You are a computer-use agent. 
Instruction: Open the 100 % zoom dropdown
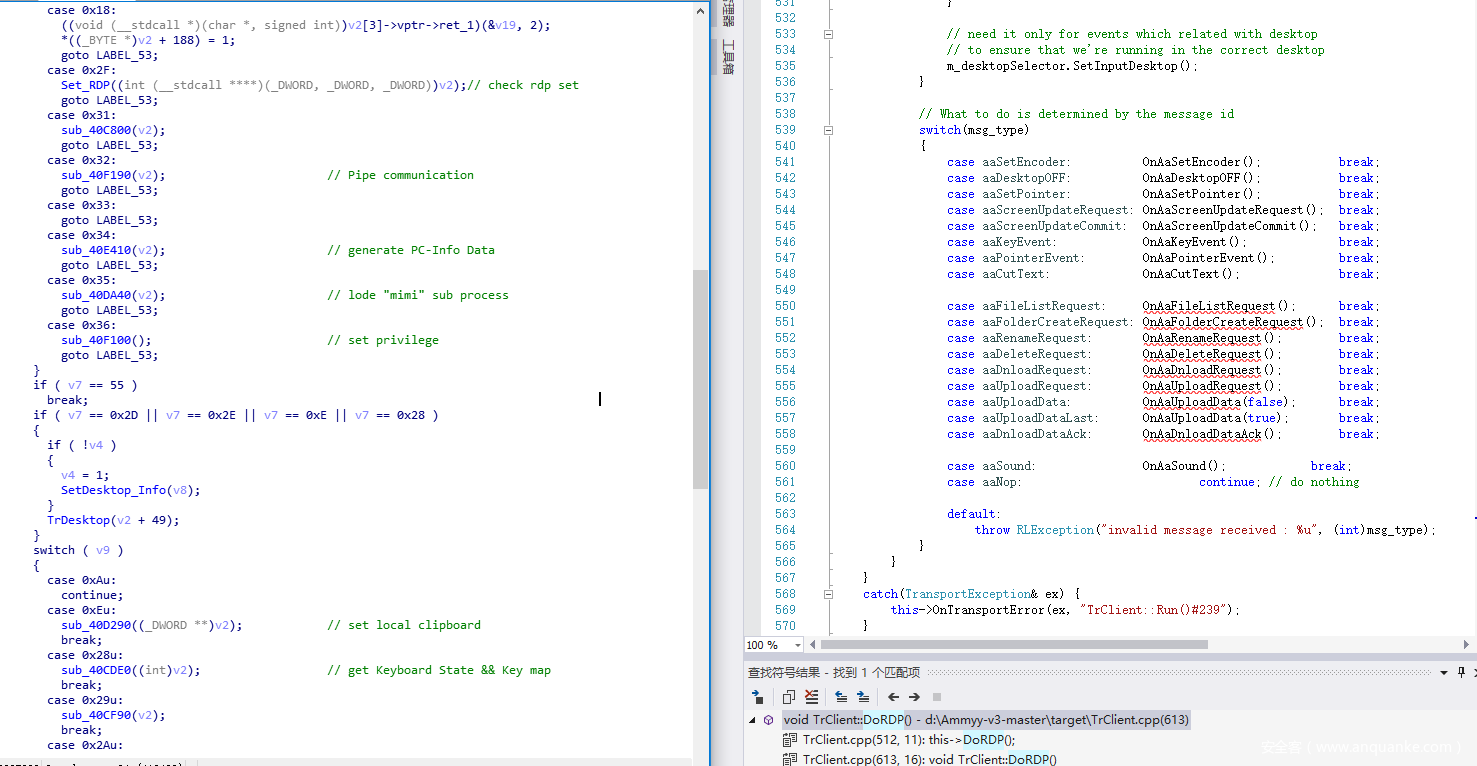point(797,645)
